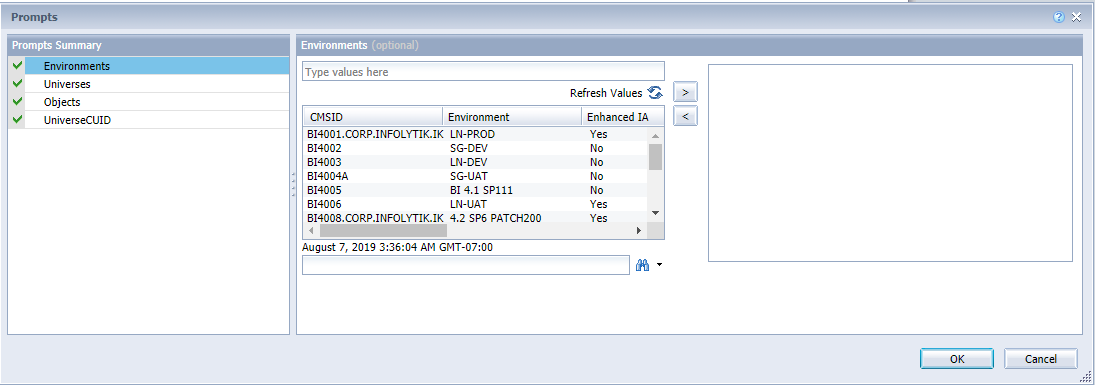Click the CMSID column header
The image size is (1095, 385).
coord(373,117)
